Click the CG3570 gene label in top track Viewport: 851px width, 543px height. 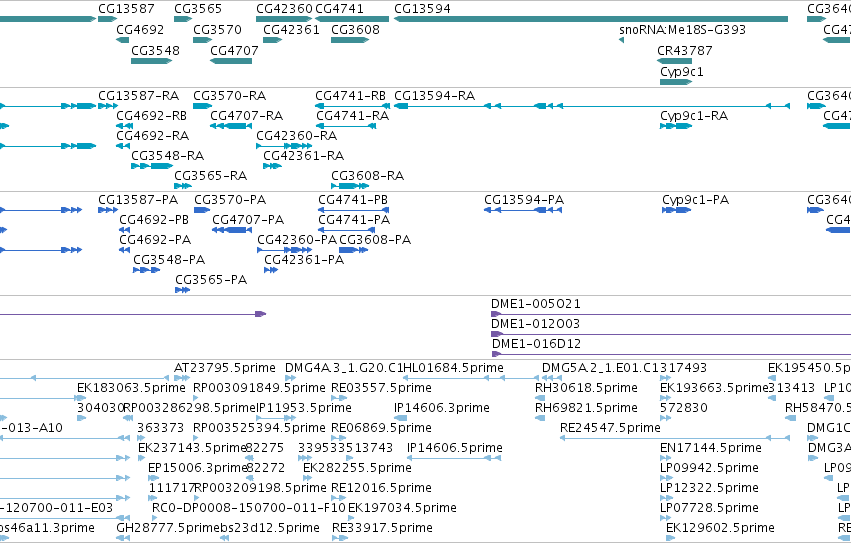[217, 30]
